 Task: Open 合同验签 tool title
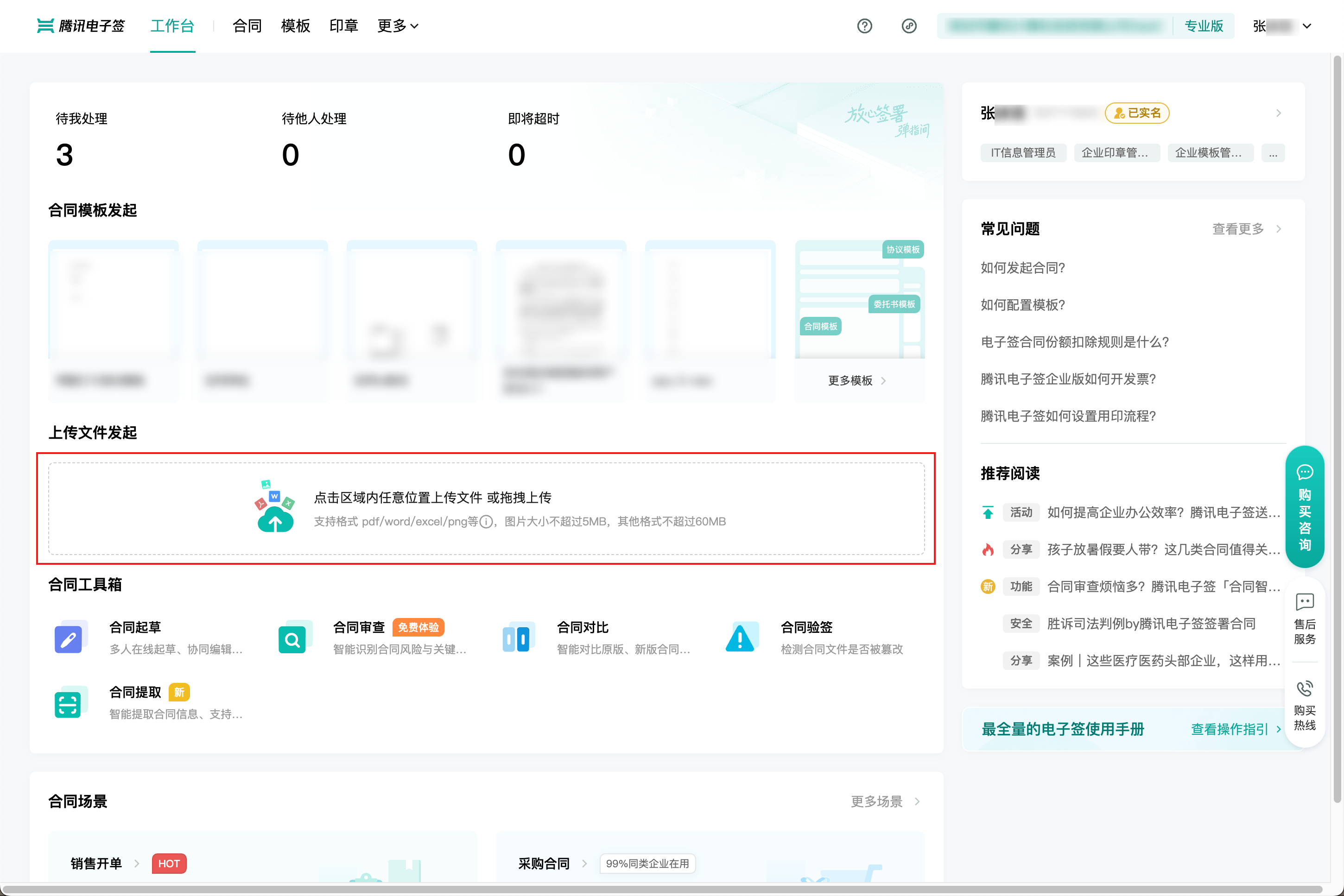(806, 627)
